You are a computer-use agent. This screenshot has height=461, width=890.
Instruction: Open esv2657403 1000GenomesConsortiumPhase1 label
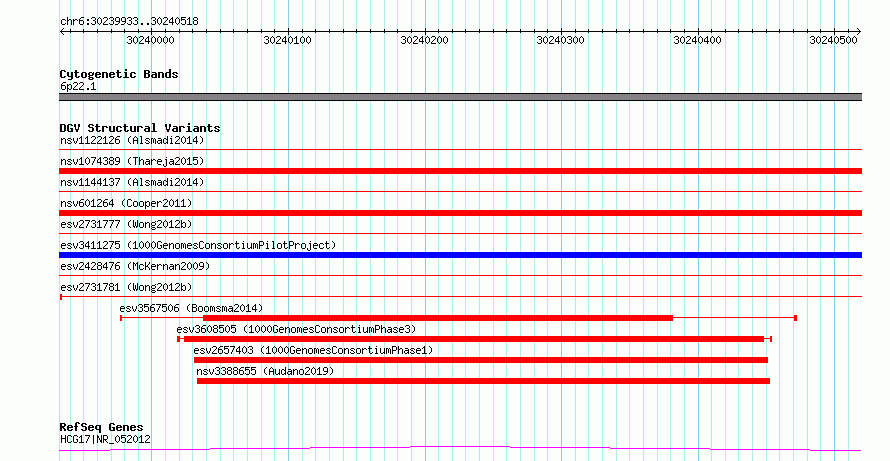pos(313,350)
